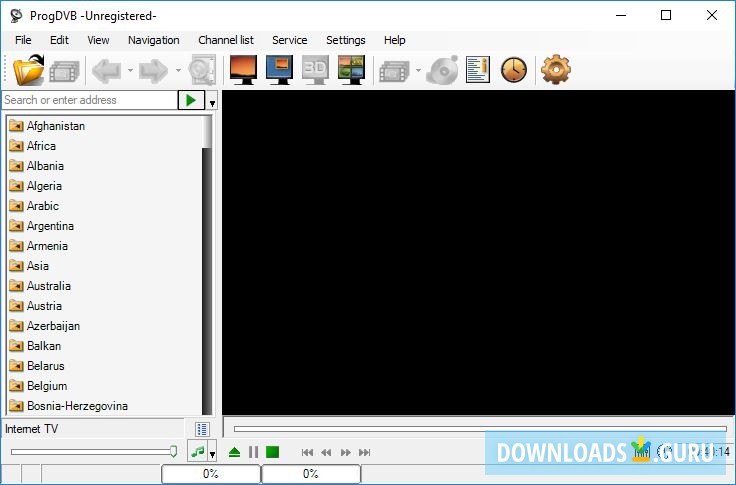Screen dimensions: 736x485
Task: Open the Navigation menu
Action: click(x=153, y=40)
